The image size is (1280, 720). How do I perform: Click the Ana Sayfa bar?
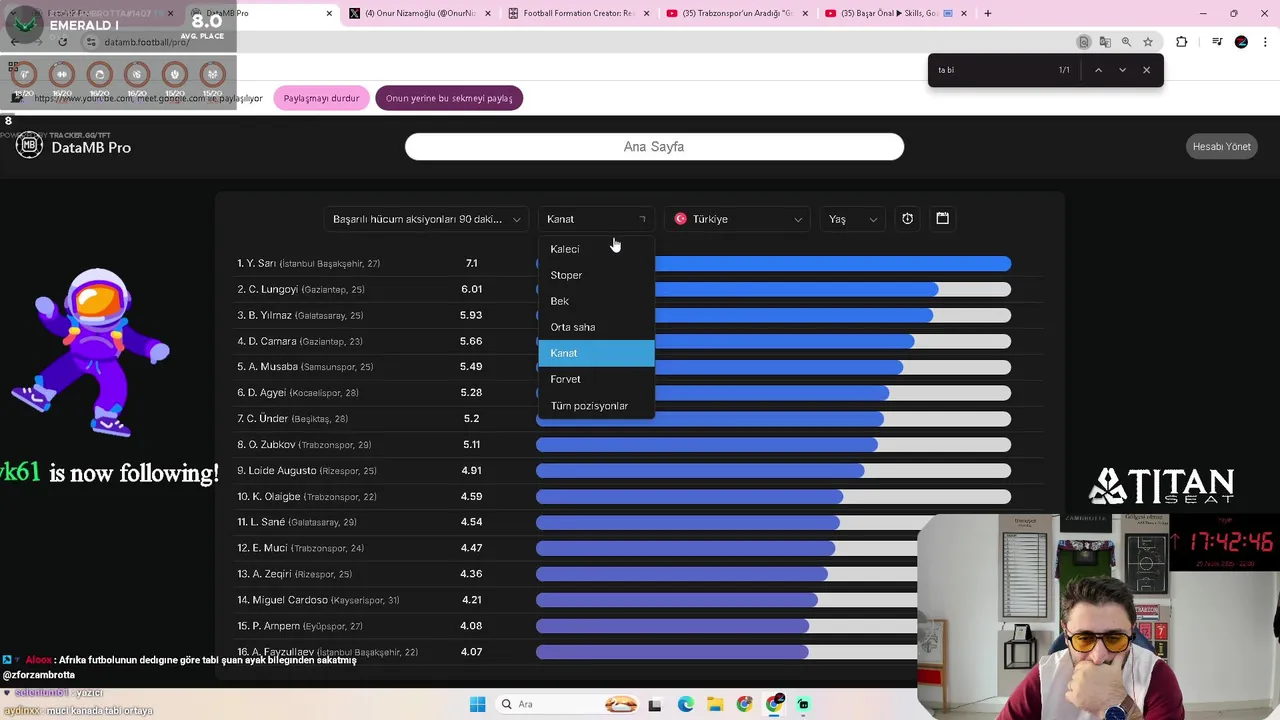(x=654, y=146)
